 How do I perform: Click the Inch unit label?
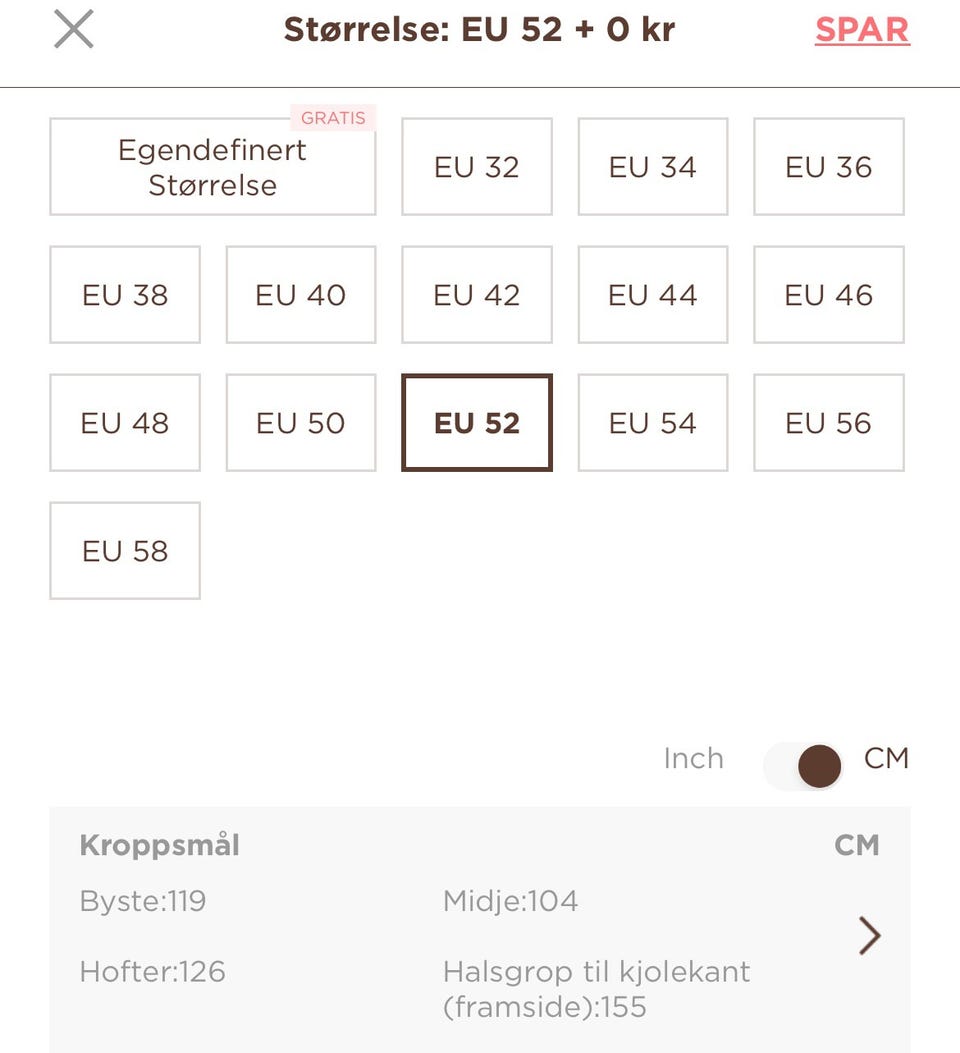point(693,759)
